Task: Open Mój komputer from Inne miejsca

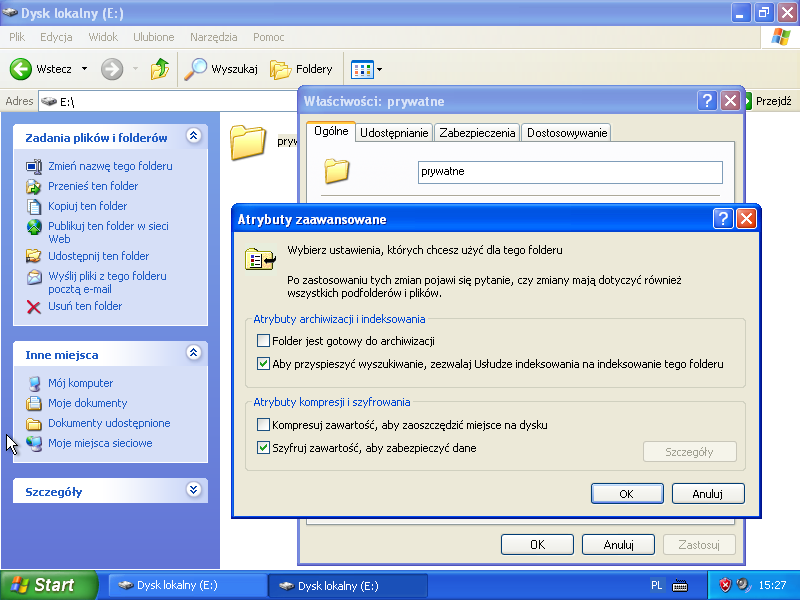Action: click(x=80, y=383)
